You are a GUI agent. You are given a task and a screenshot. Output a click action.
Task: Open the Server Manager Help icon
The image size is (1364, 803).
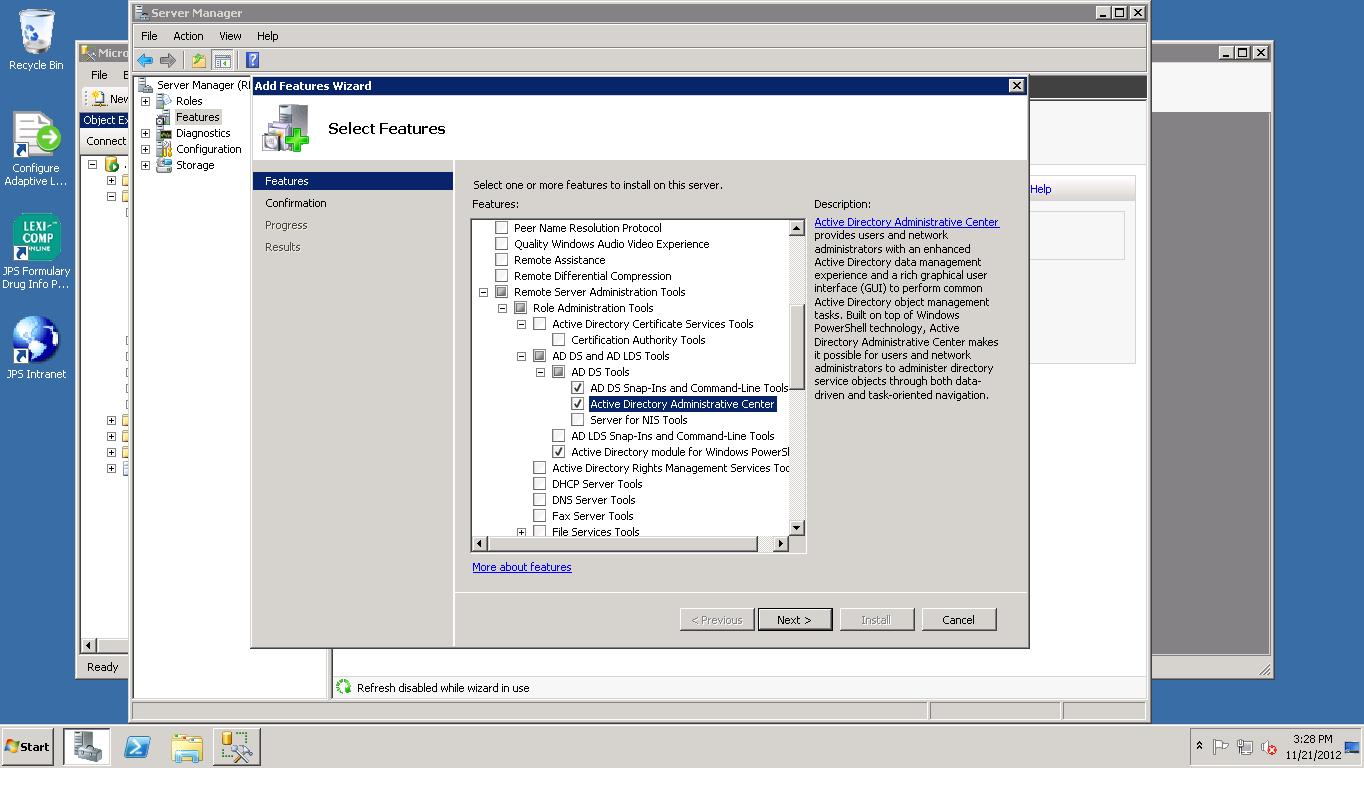point(251,60)
